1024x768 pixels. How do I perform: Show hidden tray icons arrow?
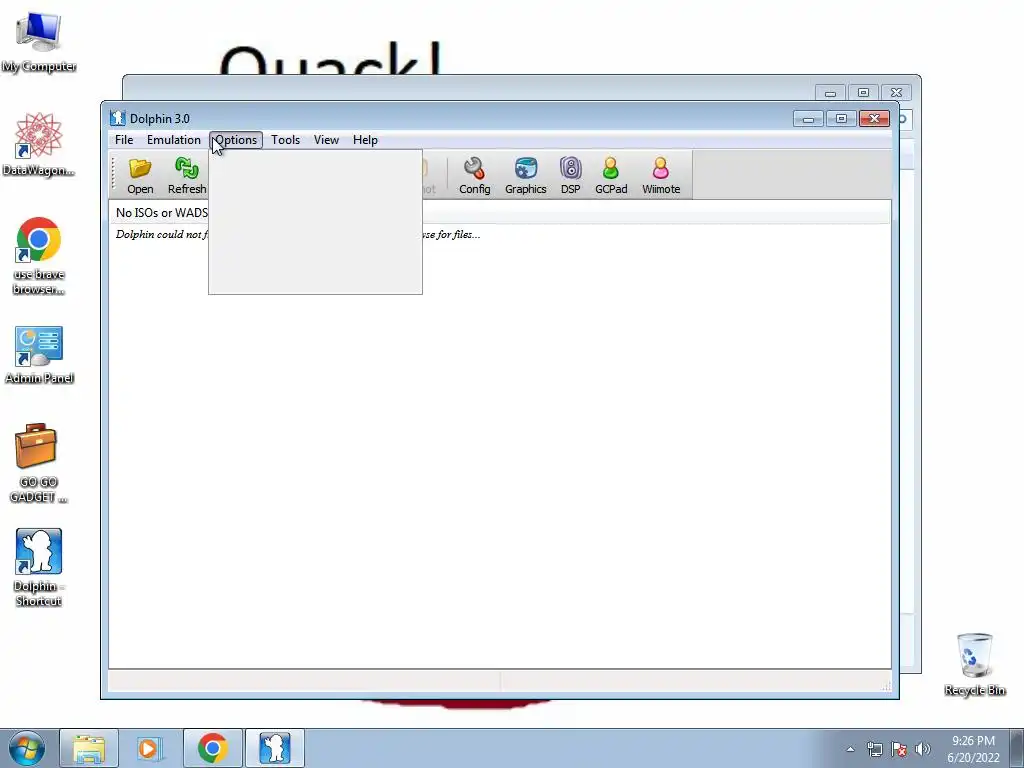tap(850, 749)
